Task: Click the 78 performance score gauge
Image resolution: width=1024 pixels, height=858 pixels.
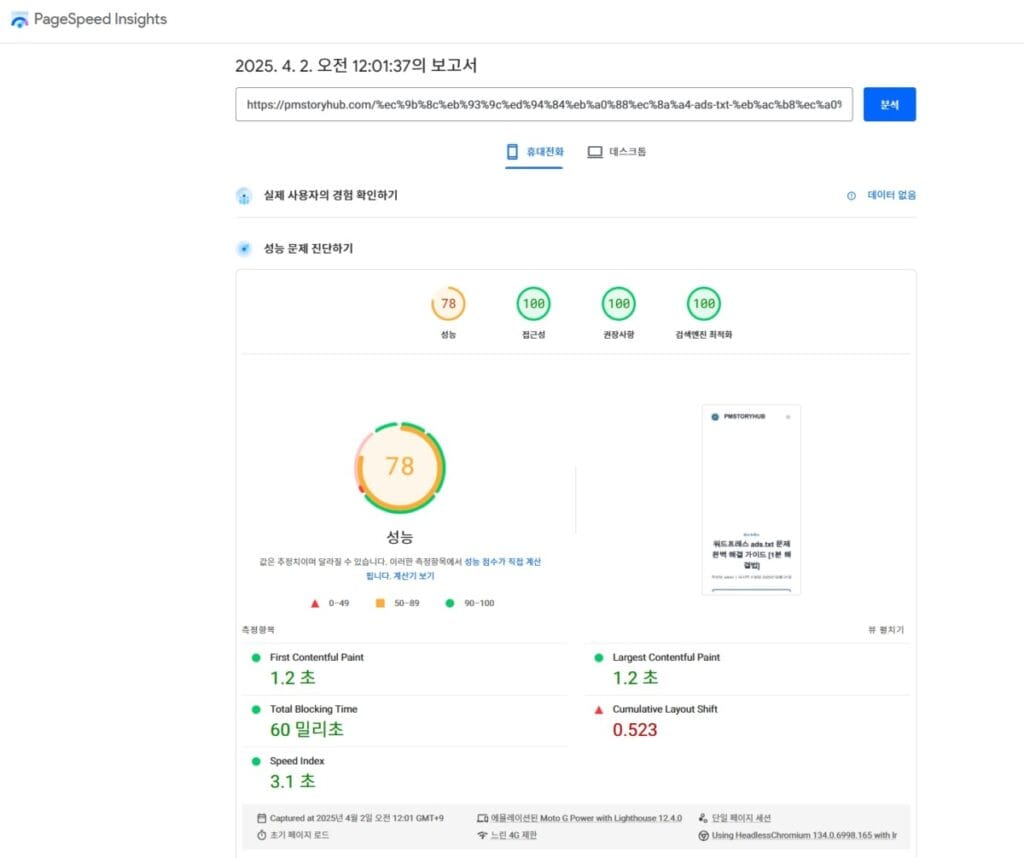Action: coord(448,304)
